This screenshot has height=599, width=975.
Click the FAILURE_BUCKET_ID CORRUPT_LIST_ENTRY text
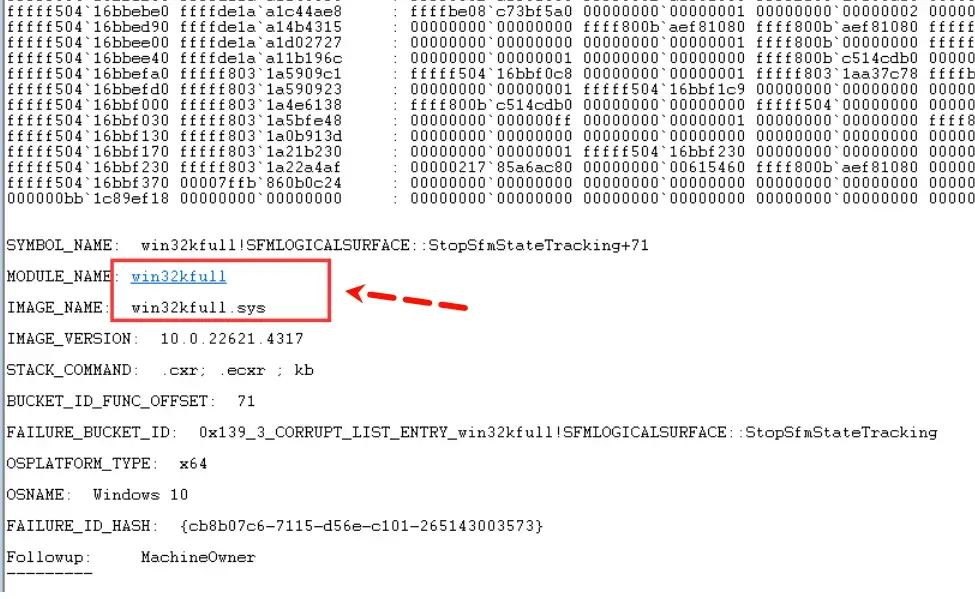(568, 432)
